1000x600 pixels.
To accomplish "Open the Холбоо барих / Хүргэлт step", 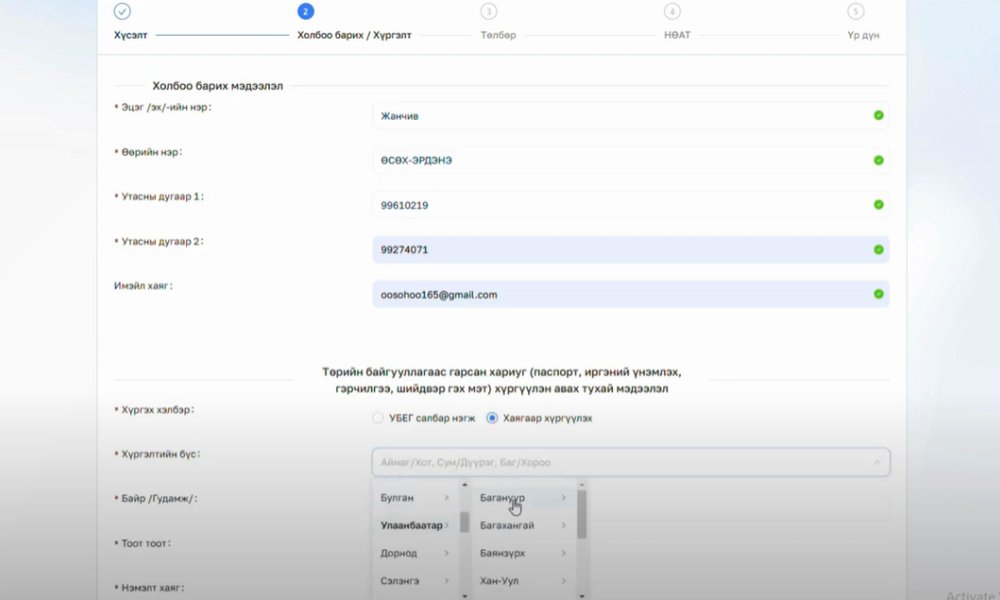I will (354, 35).
